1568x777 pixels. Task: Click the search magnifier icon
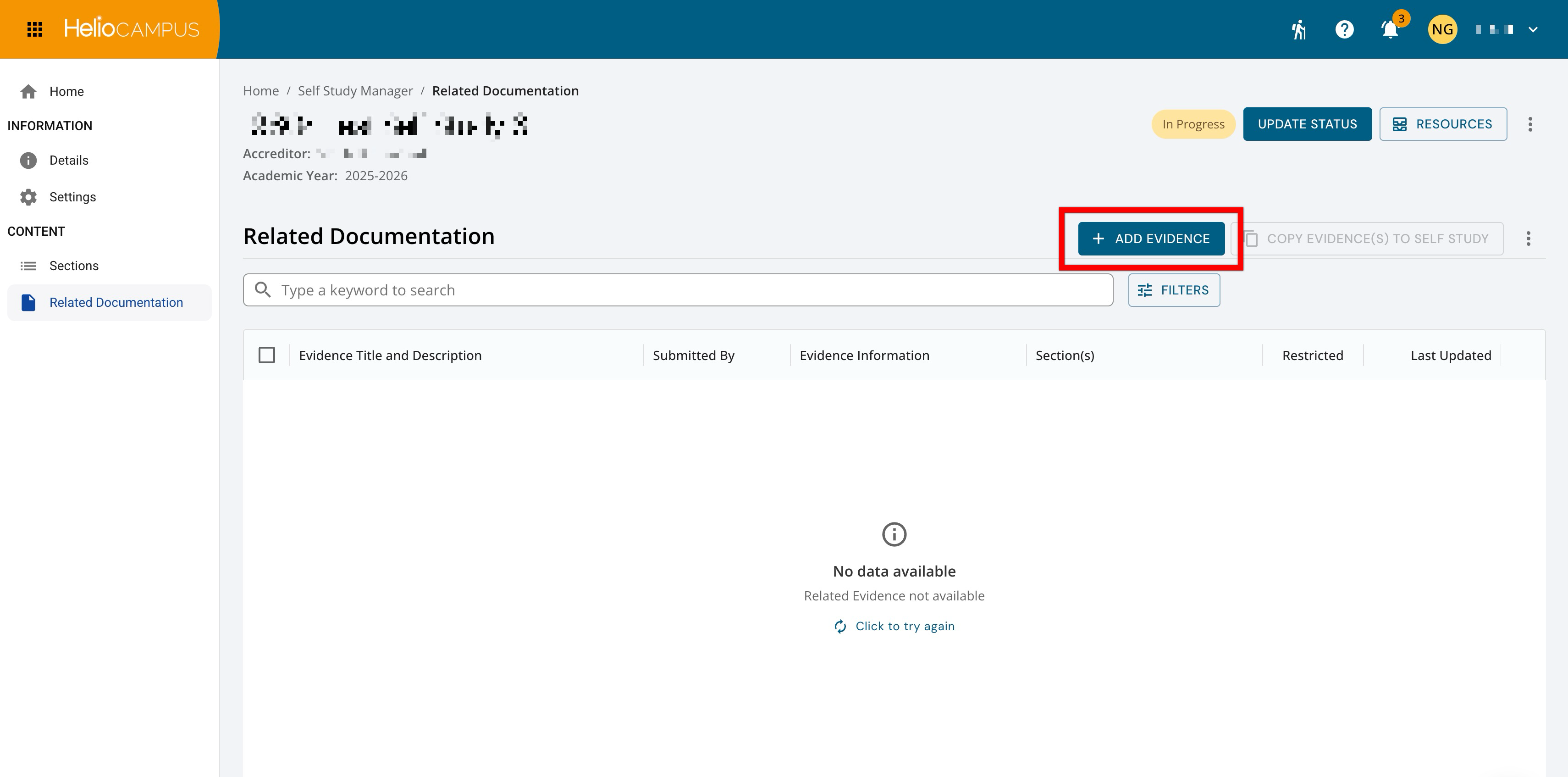tap(262, 290)
